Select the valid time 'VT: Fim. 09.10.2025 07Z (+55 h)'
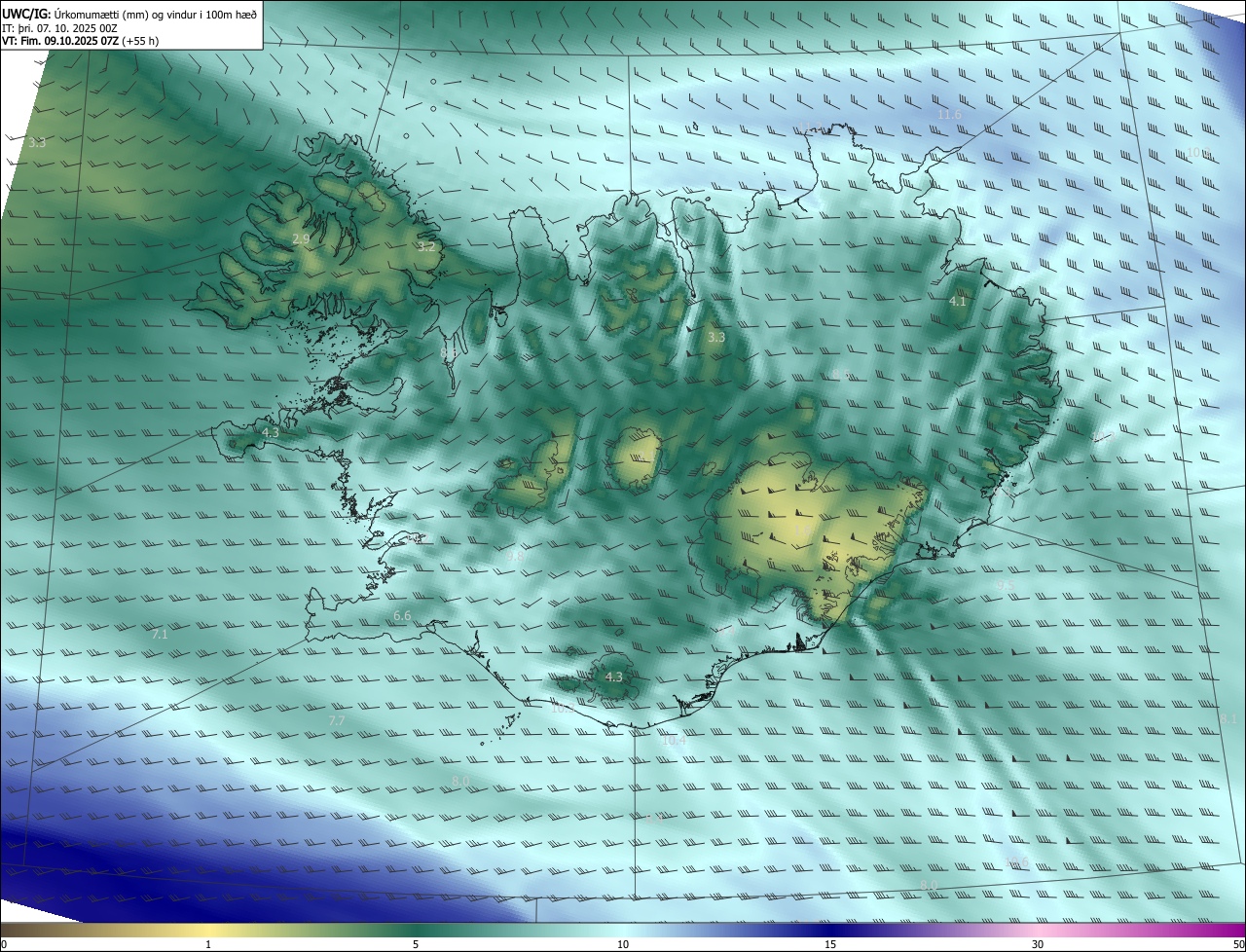Screen dimensions: 1246x952 [x=81, y=41]
